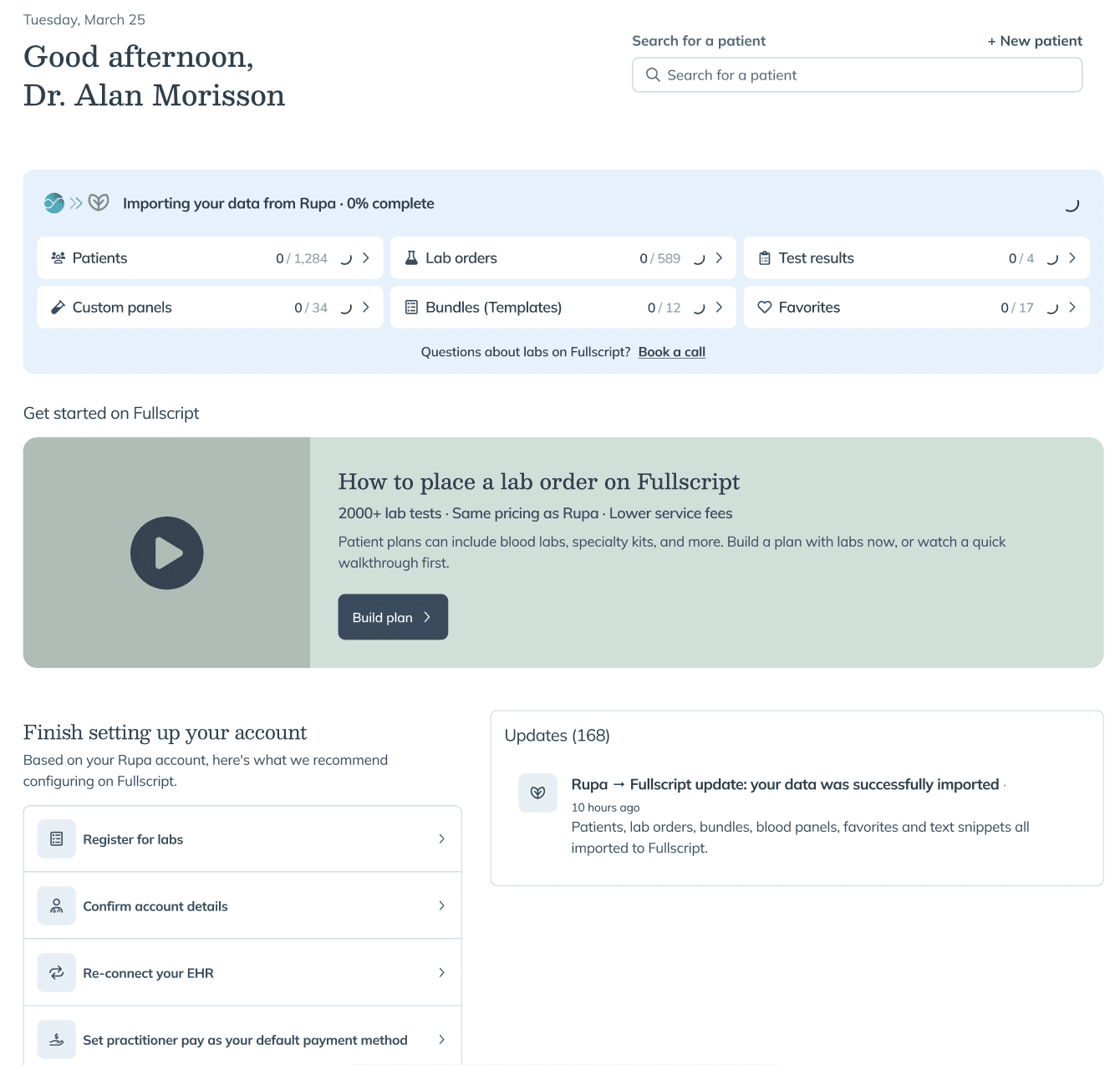The image size is (1120, 1065).
Task: Expand the Lab orders import row chevron
Action: click(x=719, y=258)
